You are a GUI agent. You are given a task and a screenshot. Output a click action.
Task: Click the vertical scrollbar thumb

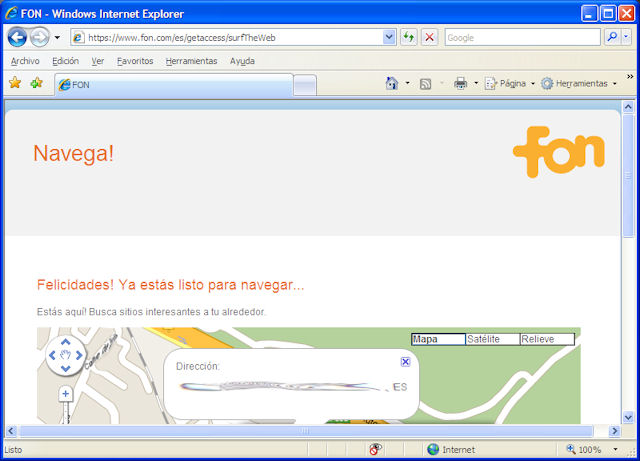pyautogui.click(x=628, y=175)
